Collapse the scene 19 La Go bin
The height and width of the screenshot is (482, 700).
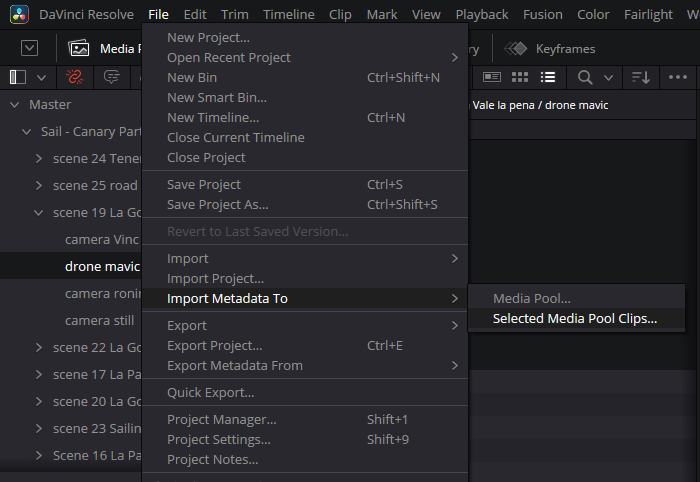point(38,212)
